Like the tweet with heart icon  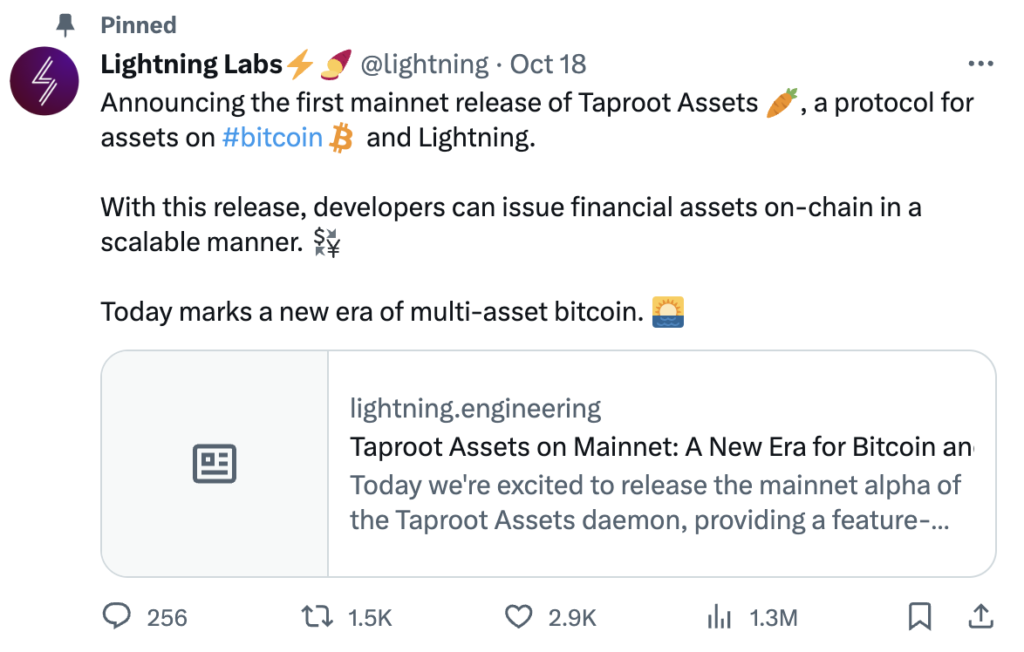click(519, 616)
